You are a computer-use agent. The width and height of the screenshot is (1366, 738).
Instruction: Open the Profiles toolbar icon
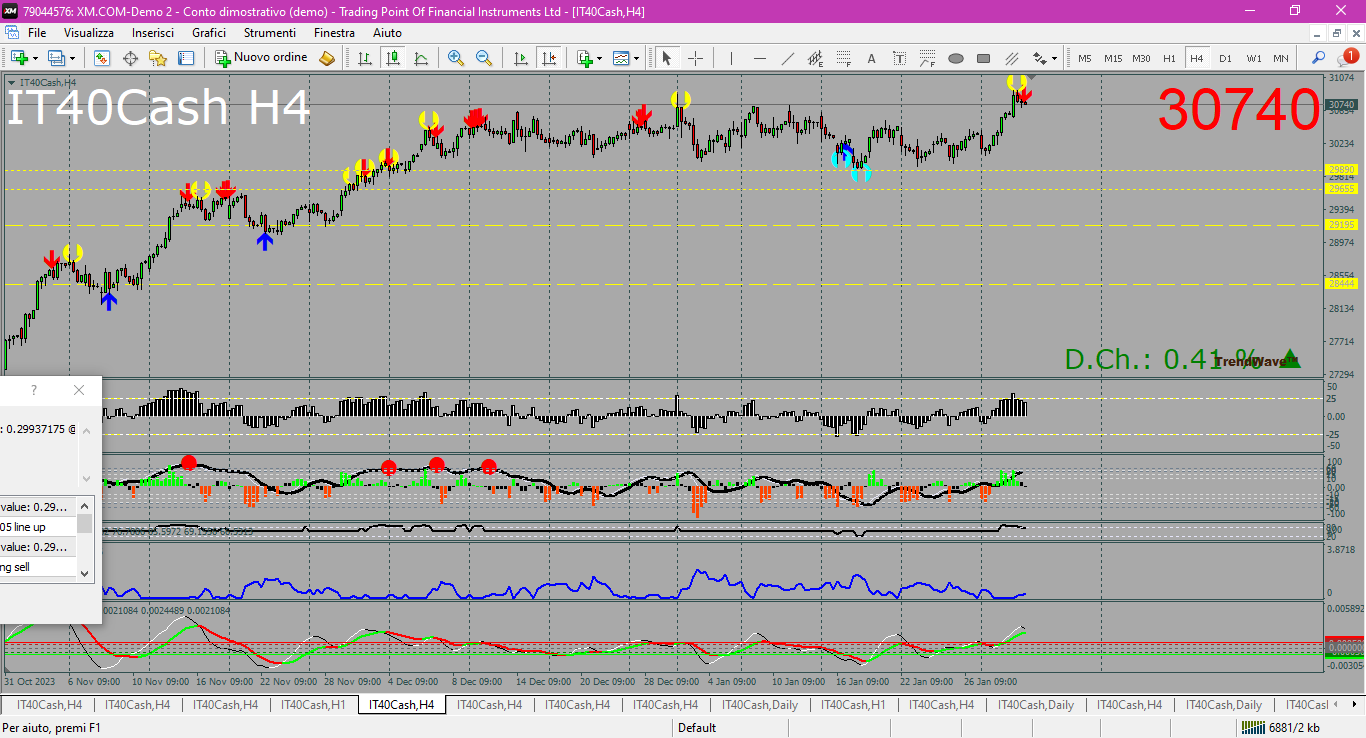pyautogui.click(x=56, y=58)
